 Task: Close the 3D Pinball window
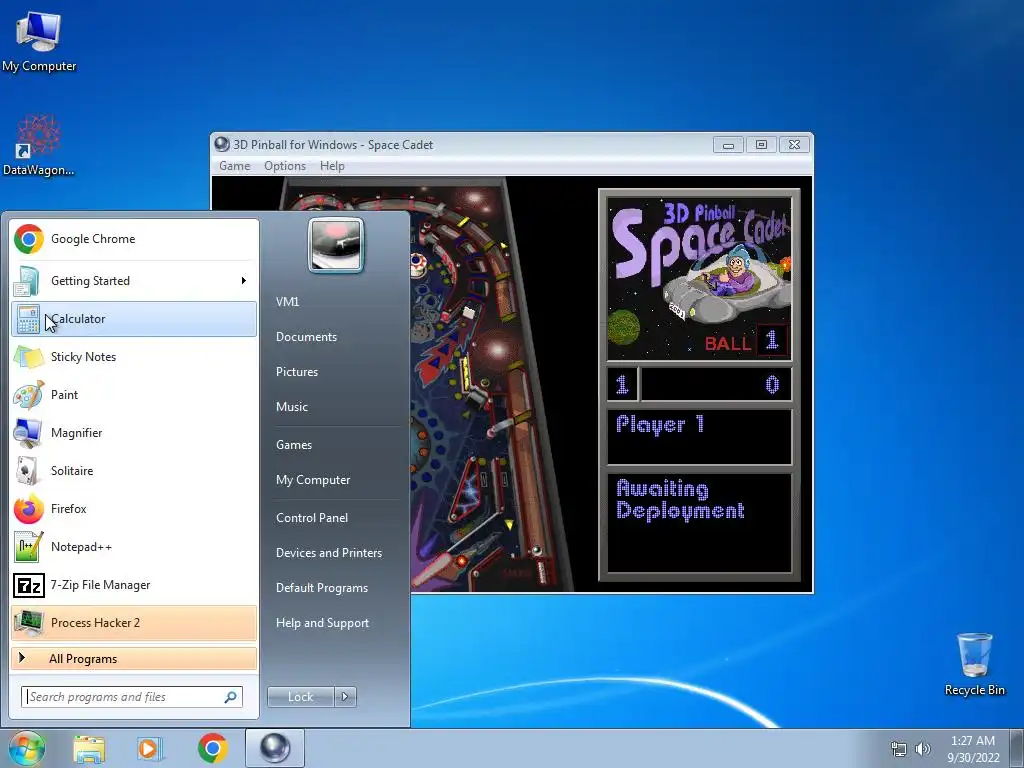coord(794,145)
